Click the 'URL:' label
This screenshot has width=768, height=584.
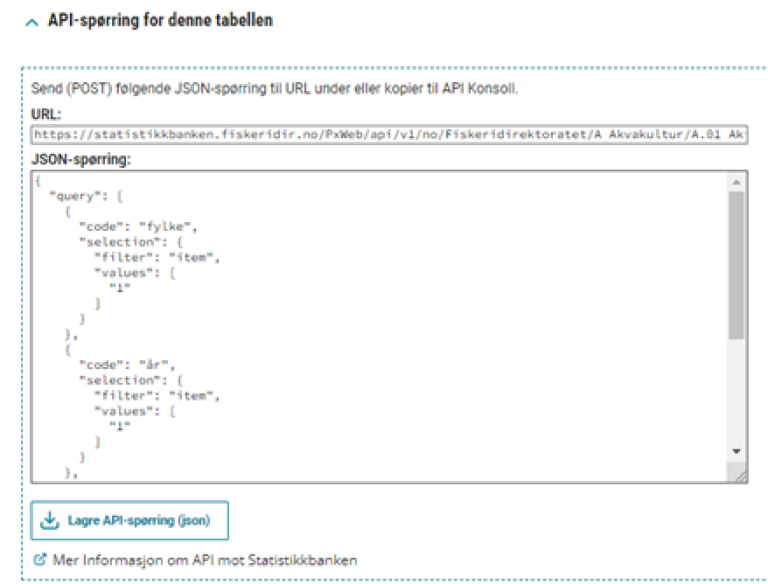47,115
